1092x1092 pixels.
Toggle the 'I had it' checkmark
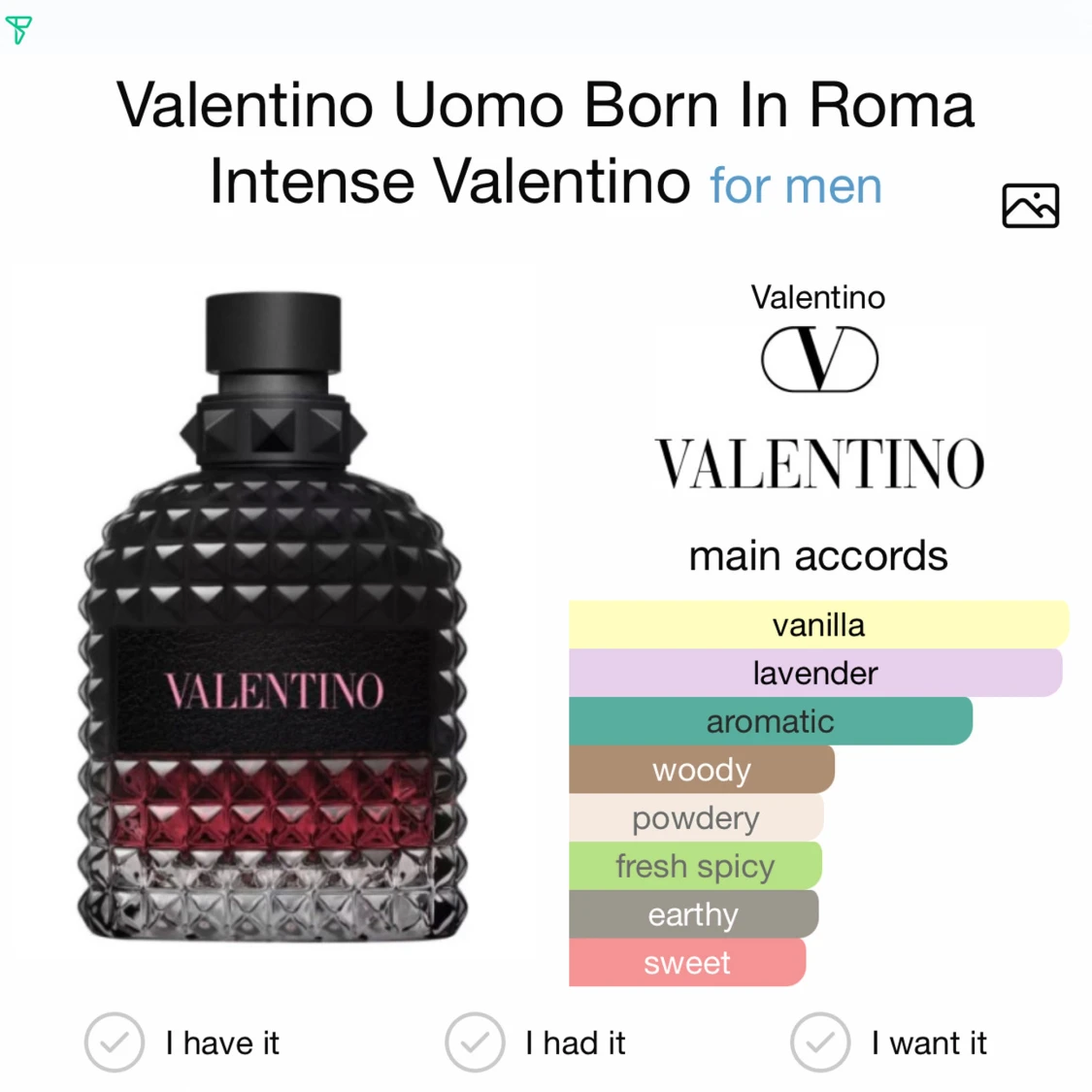475,1042
